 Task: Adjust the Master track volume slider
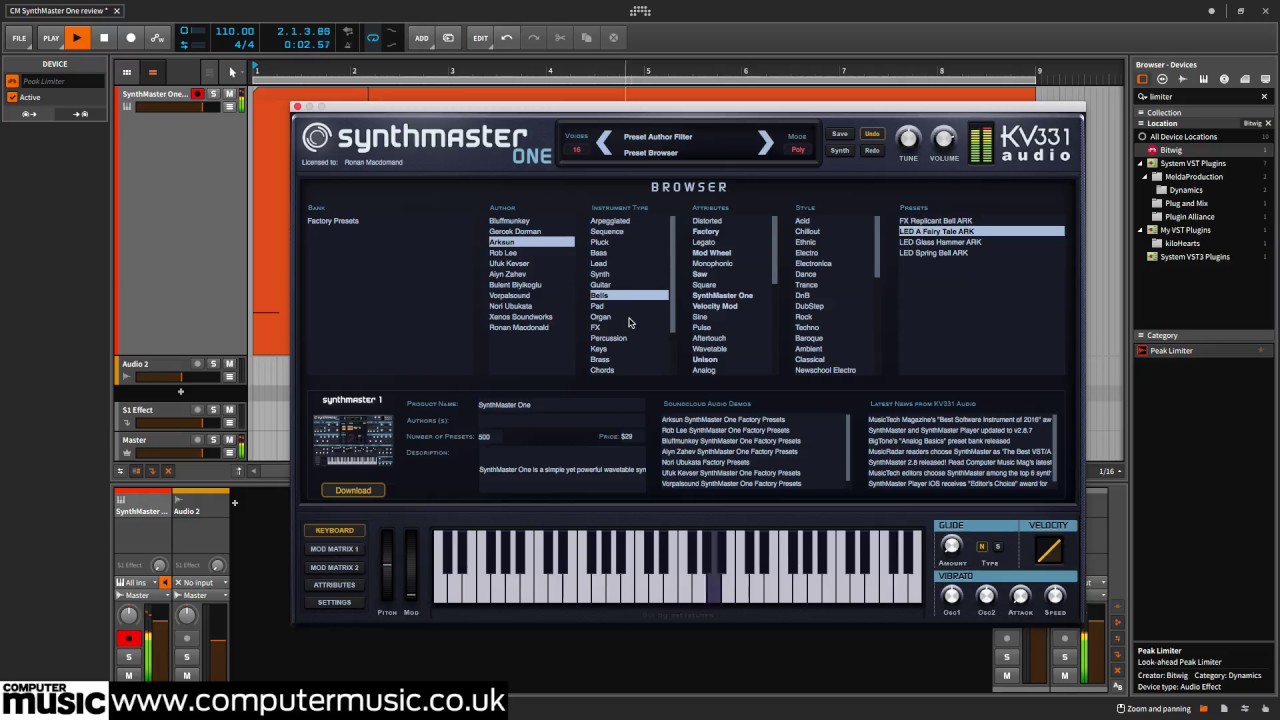click(178, 453)
